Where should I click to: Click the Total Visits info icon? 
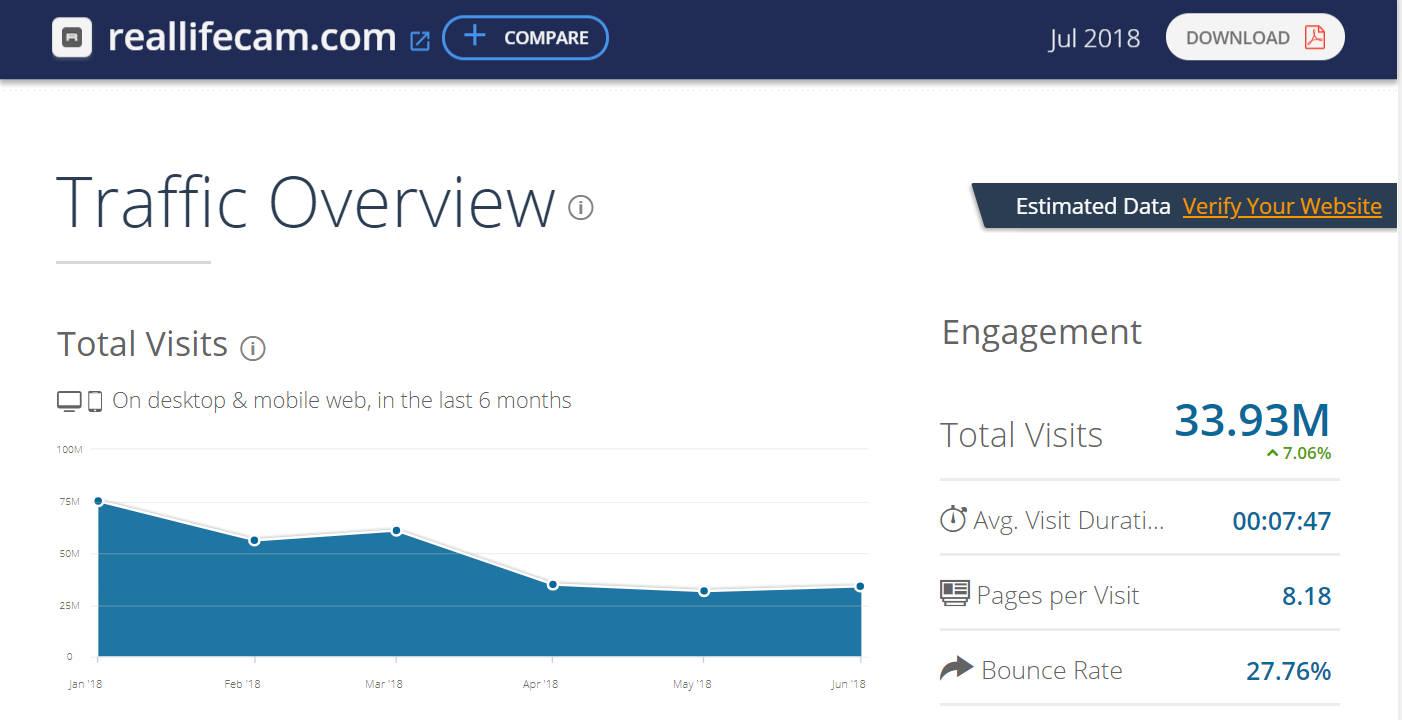point(253,348)
